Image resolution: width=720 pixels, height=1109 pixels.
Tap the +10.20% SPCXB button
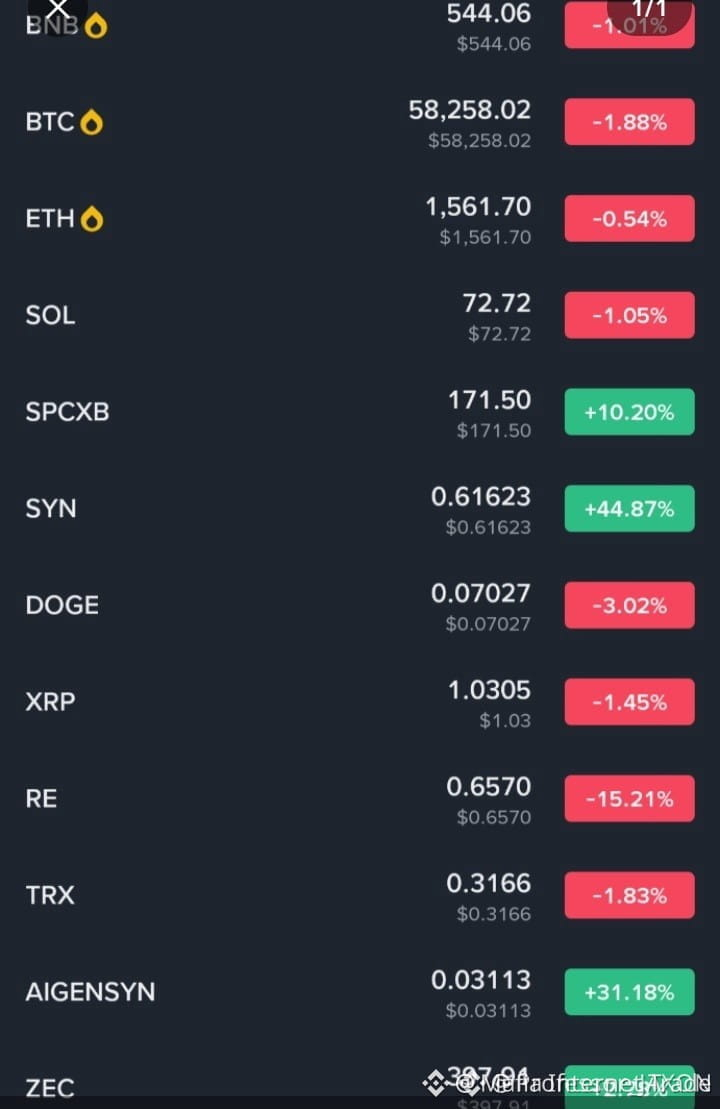tap(629, 412)
